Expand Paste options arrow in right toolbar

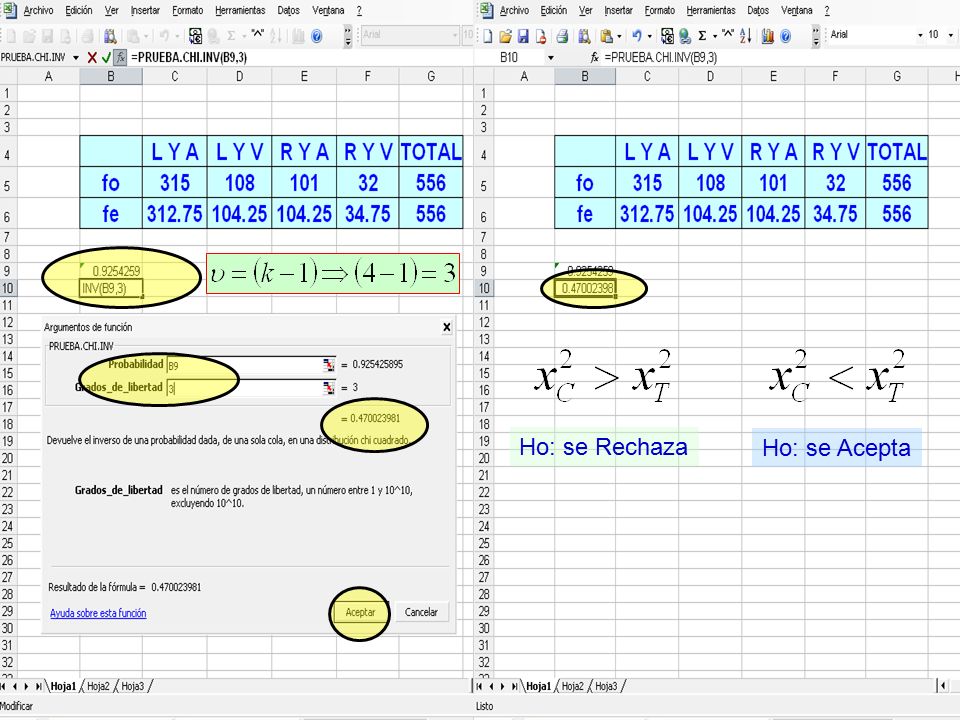(x=619, y=36)
